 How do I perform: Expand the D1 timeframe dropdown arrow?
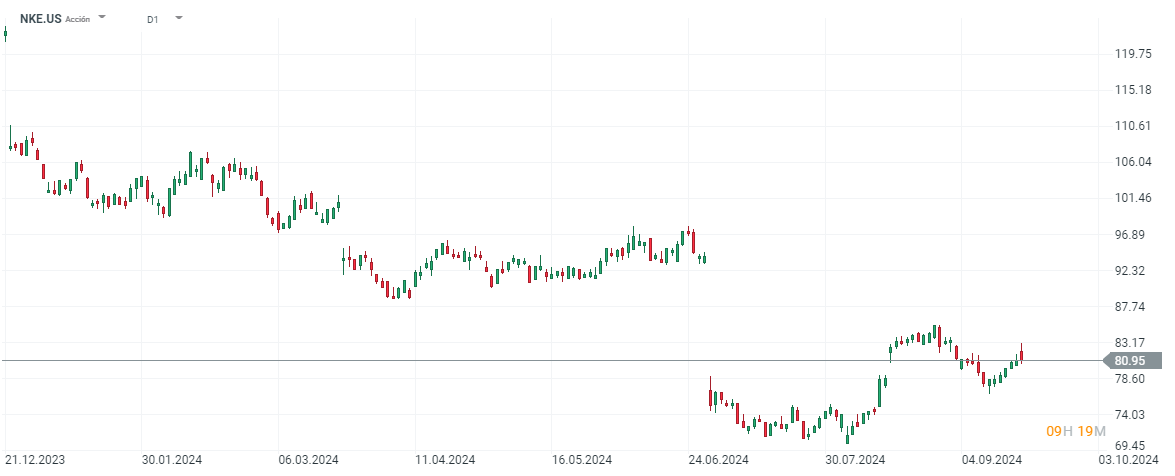click(x=178, y=18)
